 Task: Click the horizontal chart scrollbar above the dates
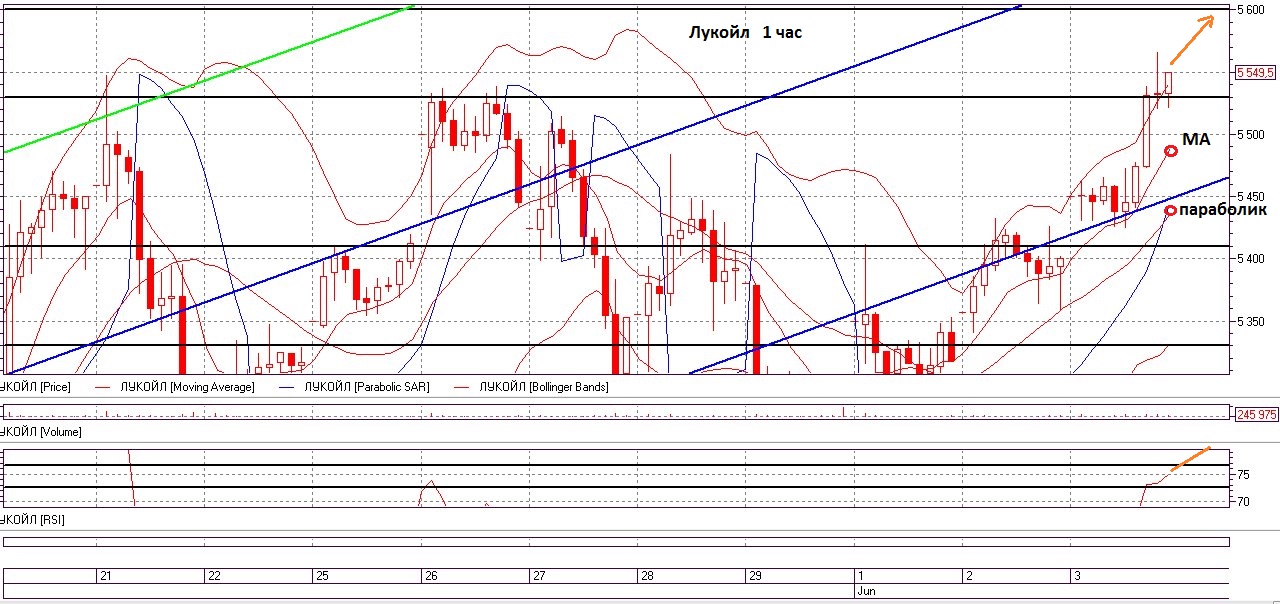[x=616, y=542]
